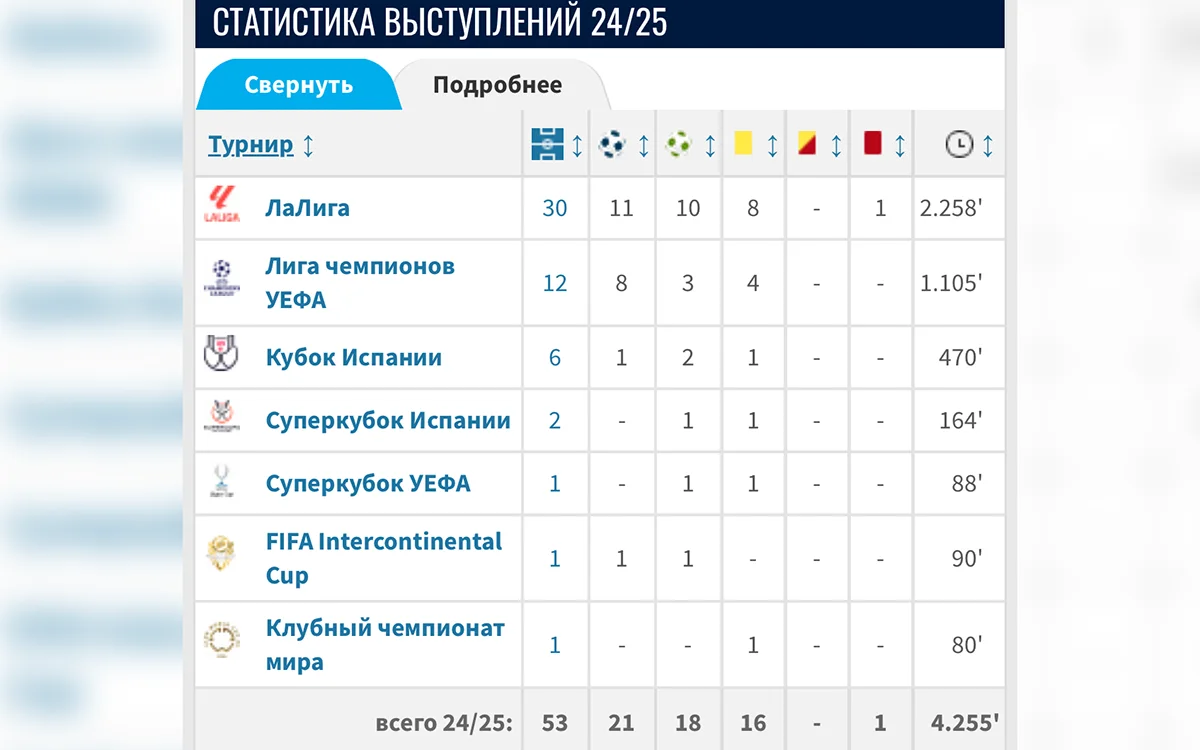Switch to the Подробнее tab
The image size is (1200, 750).
point(495,85)
